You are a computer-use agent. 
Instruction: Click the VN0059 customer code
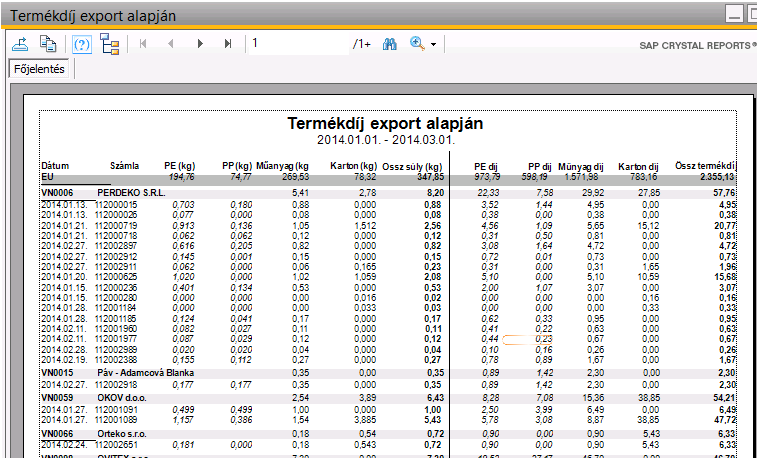click(x=57, y=398)
